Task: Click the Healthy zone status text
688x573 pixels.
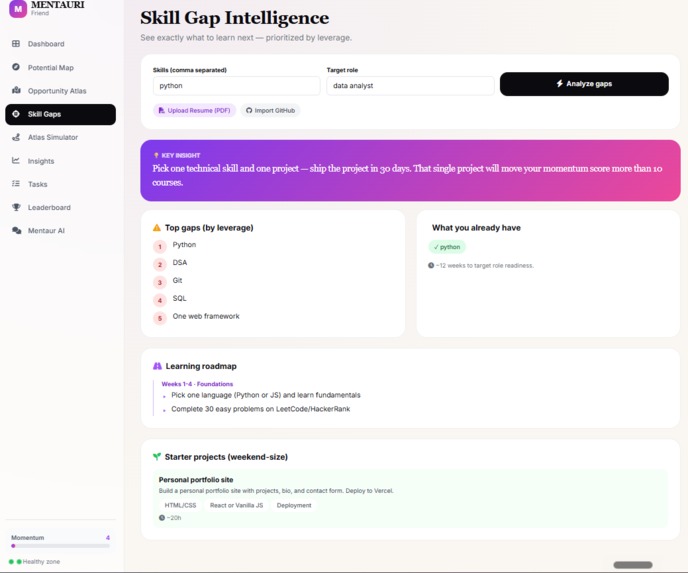Action: coord(41,561)
